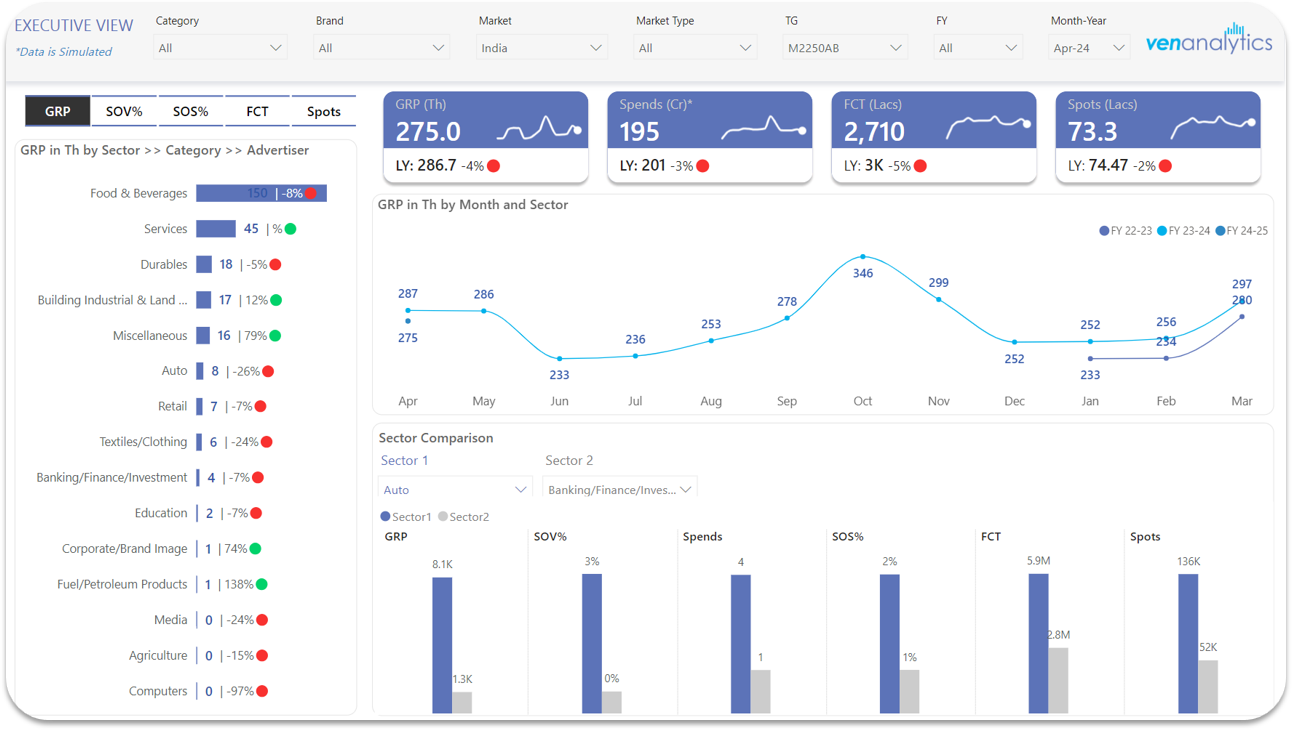
Task: Switch to the SOV% tab
Action: (x=124, y=111)
